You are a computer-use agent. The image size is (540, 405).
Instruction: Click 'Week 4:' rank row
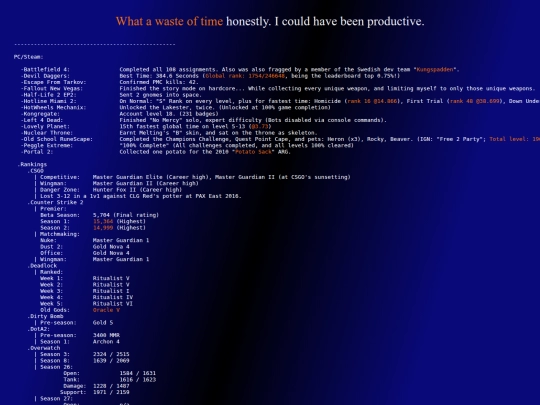86,297
